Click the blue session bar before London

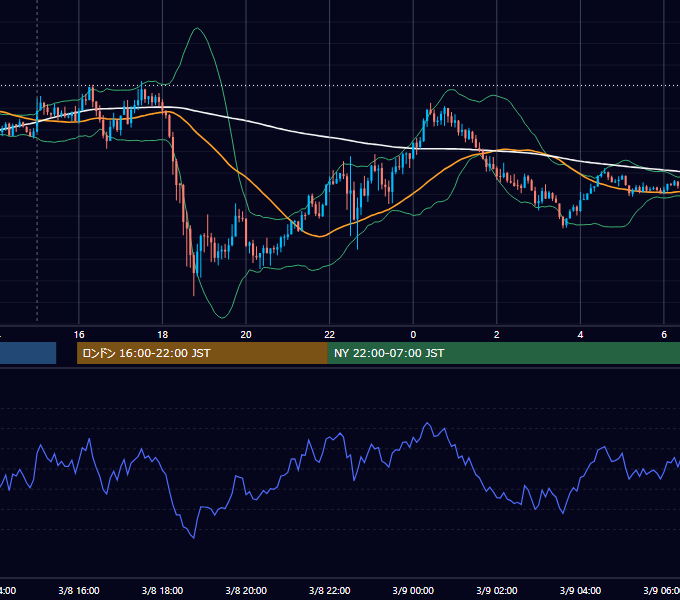click(x=28, y=353)
